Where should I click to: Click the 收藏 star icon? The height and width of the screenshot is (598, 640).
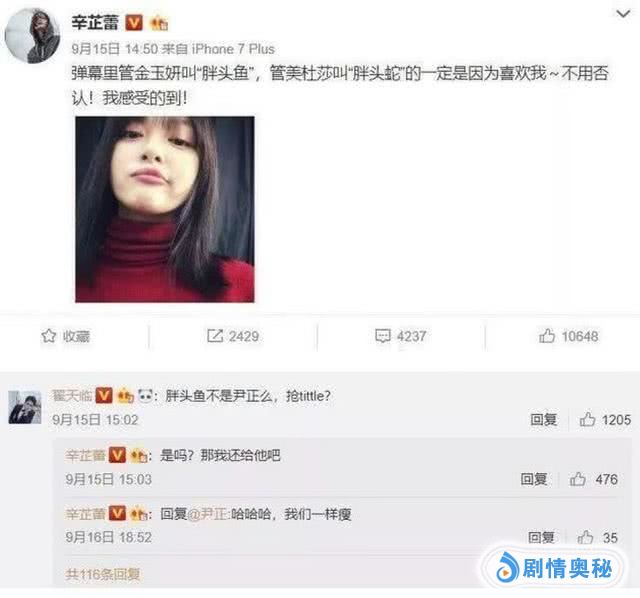(x=49, y=336)
